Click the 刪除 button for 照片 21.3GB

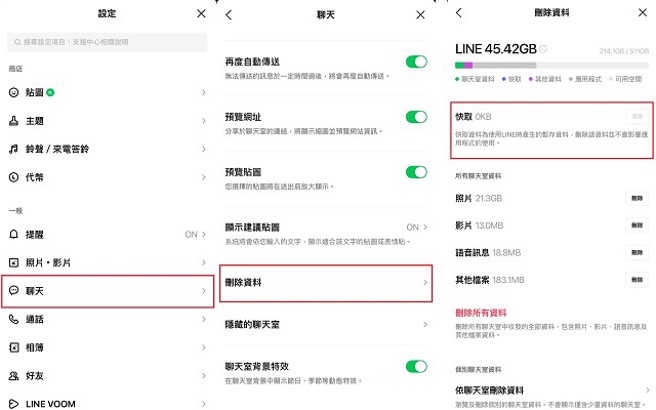pos(637,198)
